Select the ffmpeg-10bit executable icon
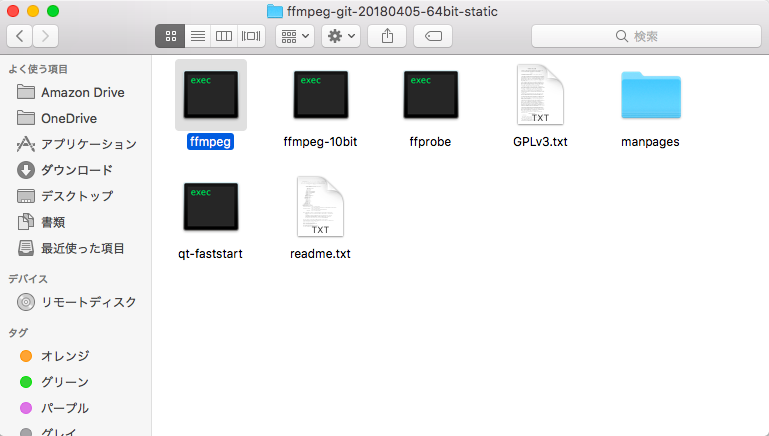This screenshot has height=436, width=769. (x=321, y=95)
